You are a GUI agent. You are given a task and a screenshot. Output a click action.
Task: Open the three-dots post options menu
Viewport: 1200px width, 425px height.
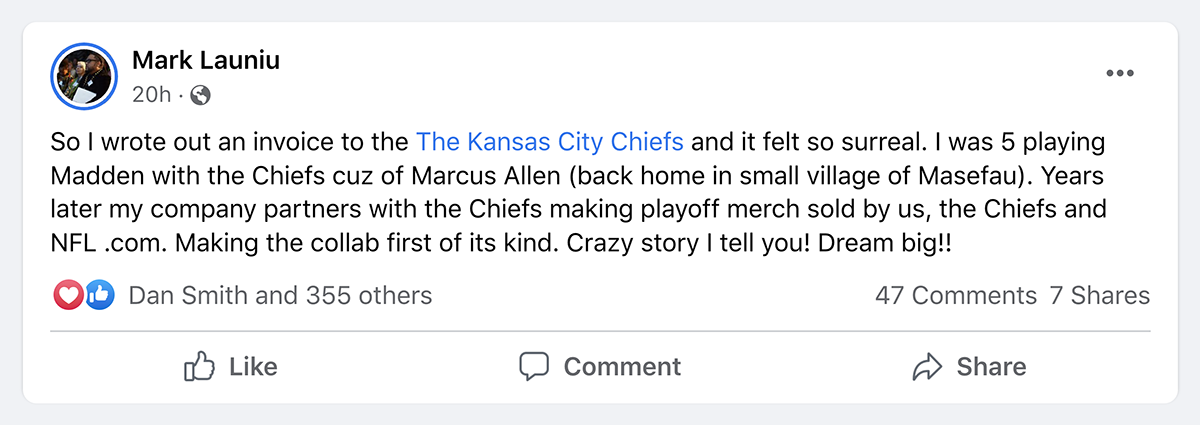click(1120, 74)
